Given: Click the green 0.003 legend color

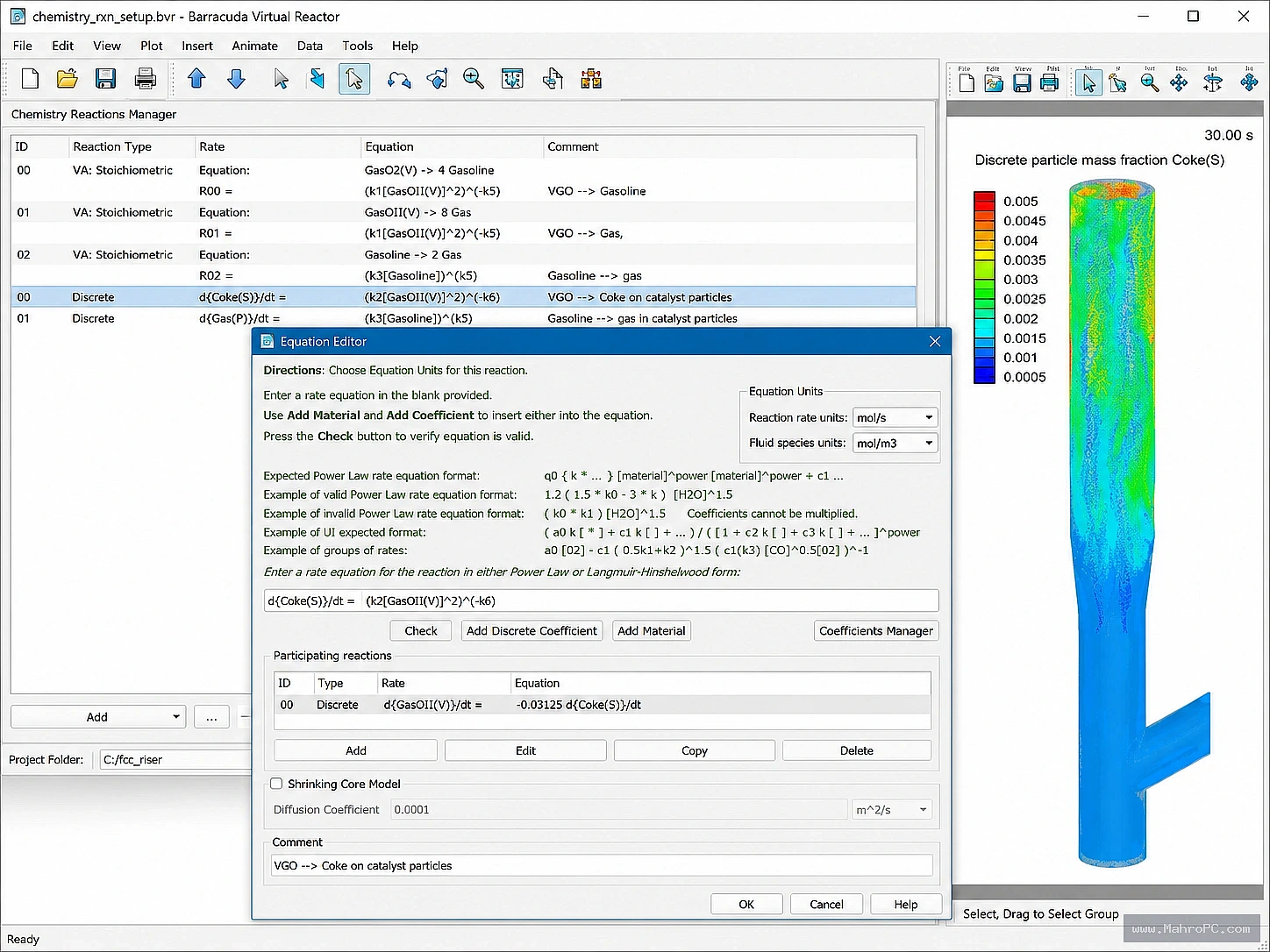Looking at the screenshot, I should (x=984, y=279).
